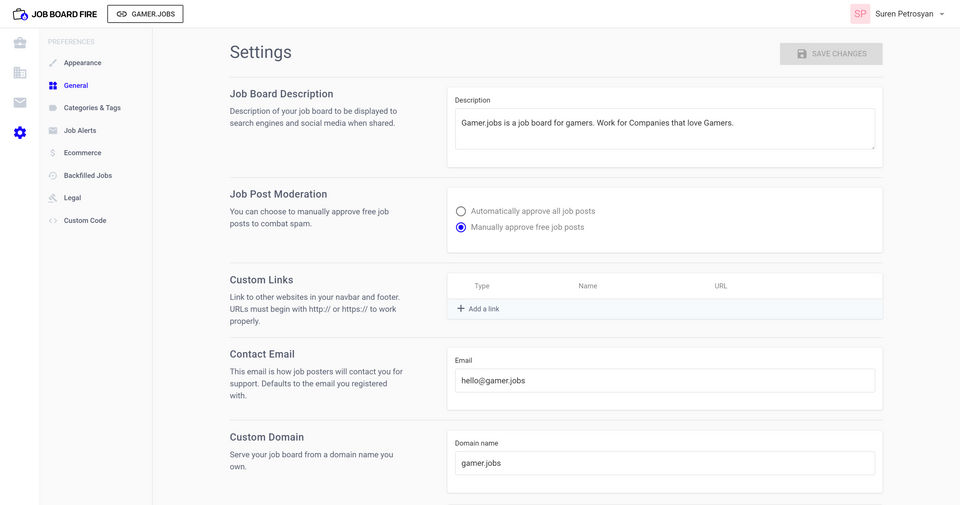
Task: Focus the Domain name input field
Action: tap(664, 463)
